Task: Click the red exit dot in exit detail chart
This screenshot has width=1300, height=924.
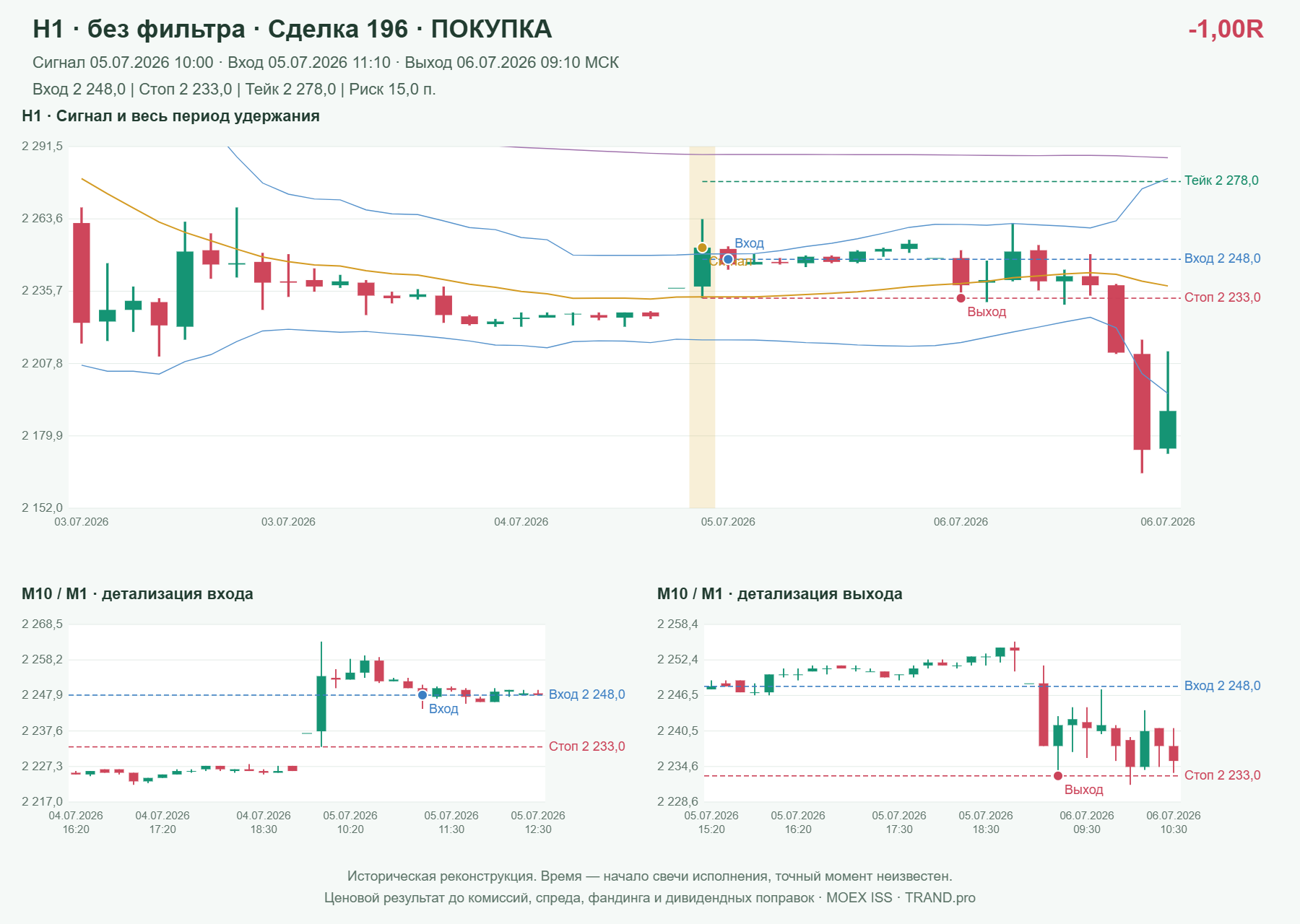Action: [1058, 776]
